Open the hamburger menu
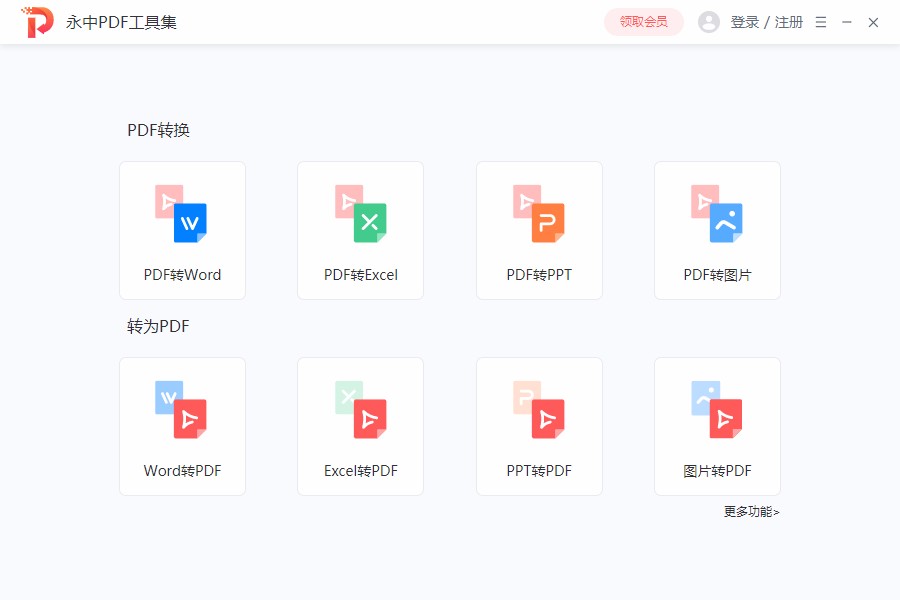Viewport: 900px width, 600px height. point(820,21)
